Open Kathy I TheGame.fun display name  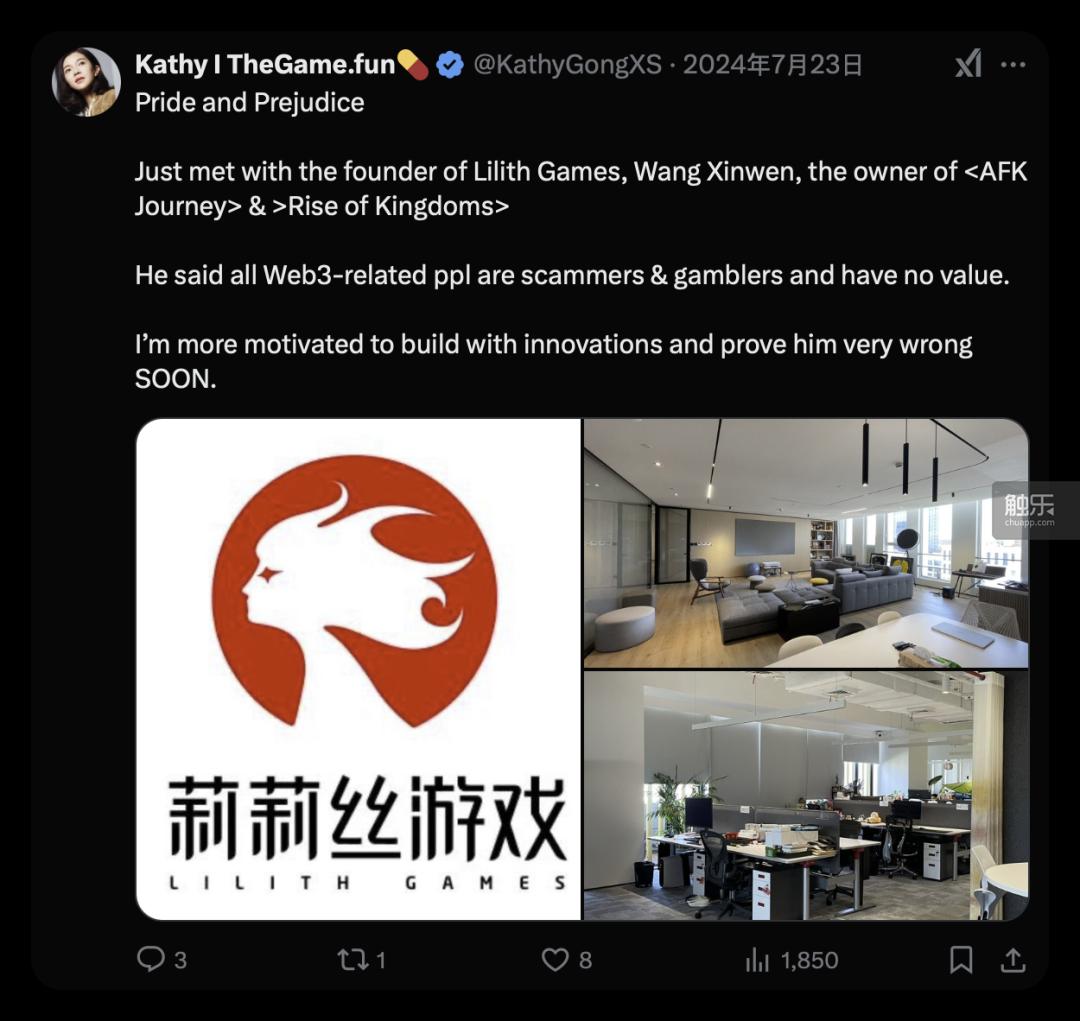[x=264, y=65]
